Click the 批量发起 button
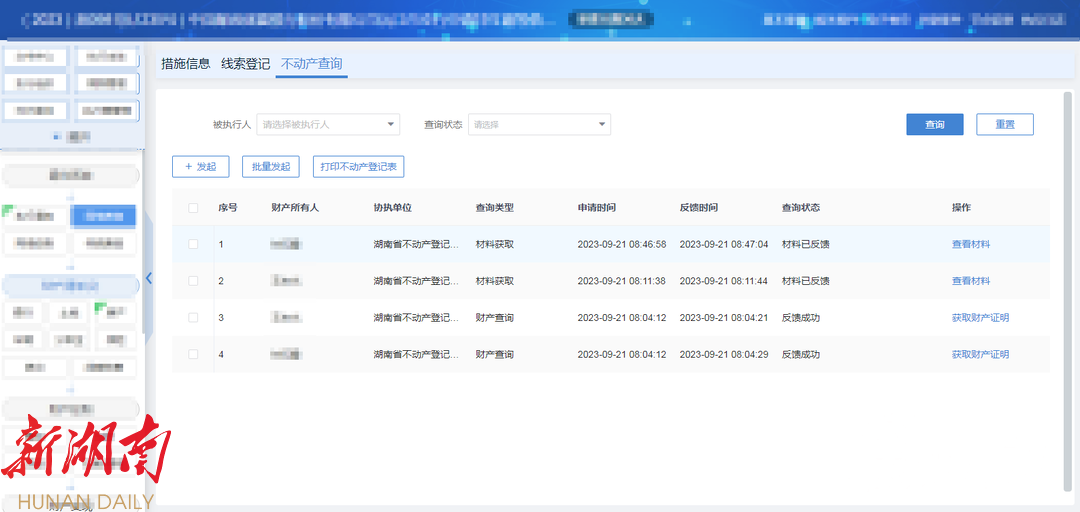The height and width of the screenshot is (512, 1080). click(x=271, y=167)
